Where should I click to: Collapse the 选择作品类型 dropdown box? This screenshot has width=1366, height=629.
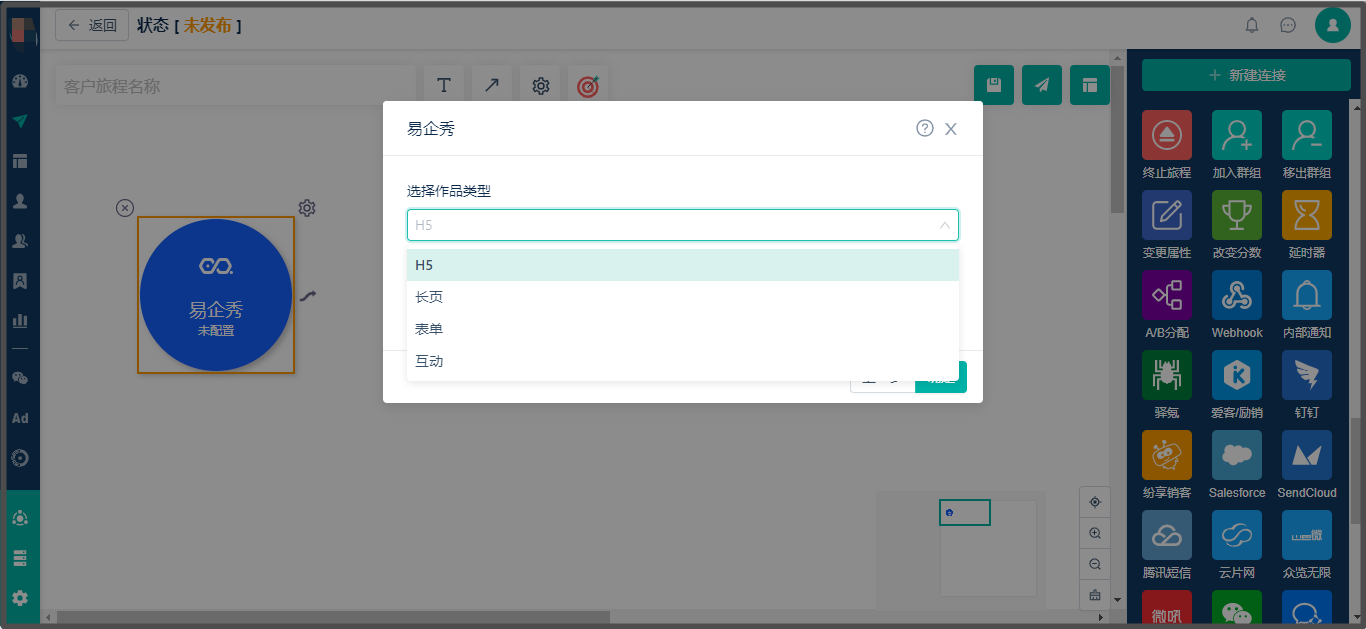pyautogui.click(x=683, y=225)
